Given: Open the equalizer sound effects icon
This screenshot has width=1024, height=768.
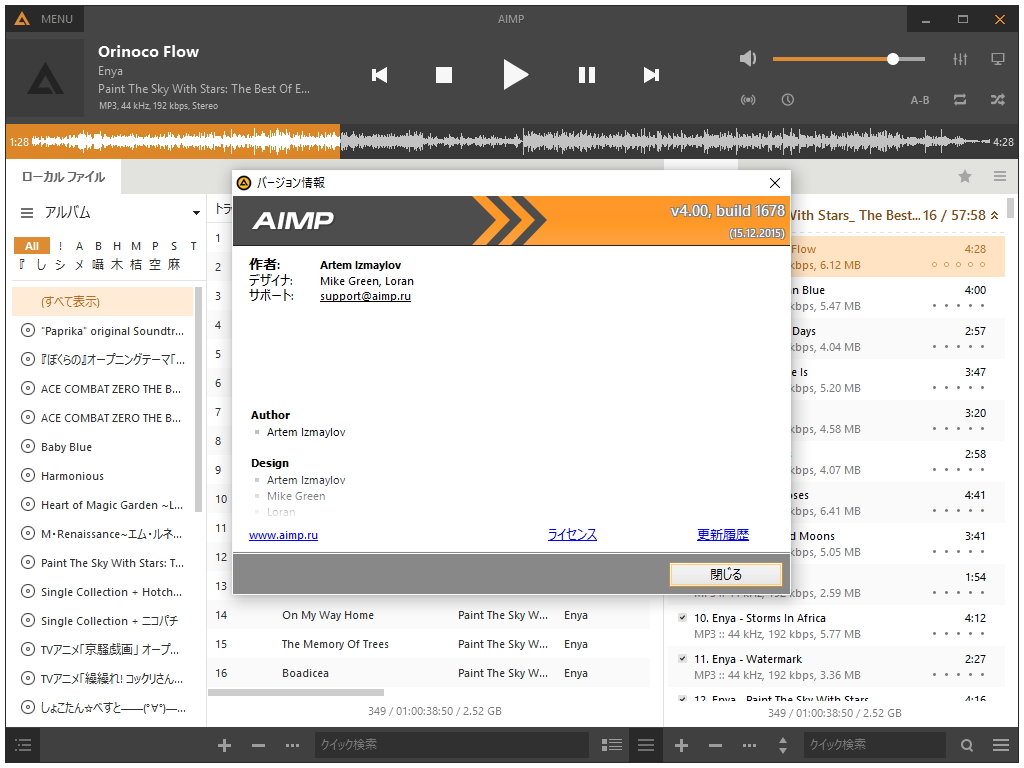Looking at the screenshot, I should coord(959,59).
